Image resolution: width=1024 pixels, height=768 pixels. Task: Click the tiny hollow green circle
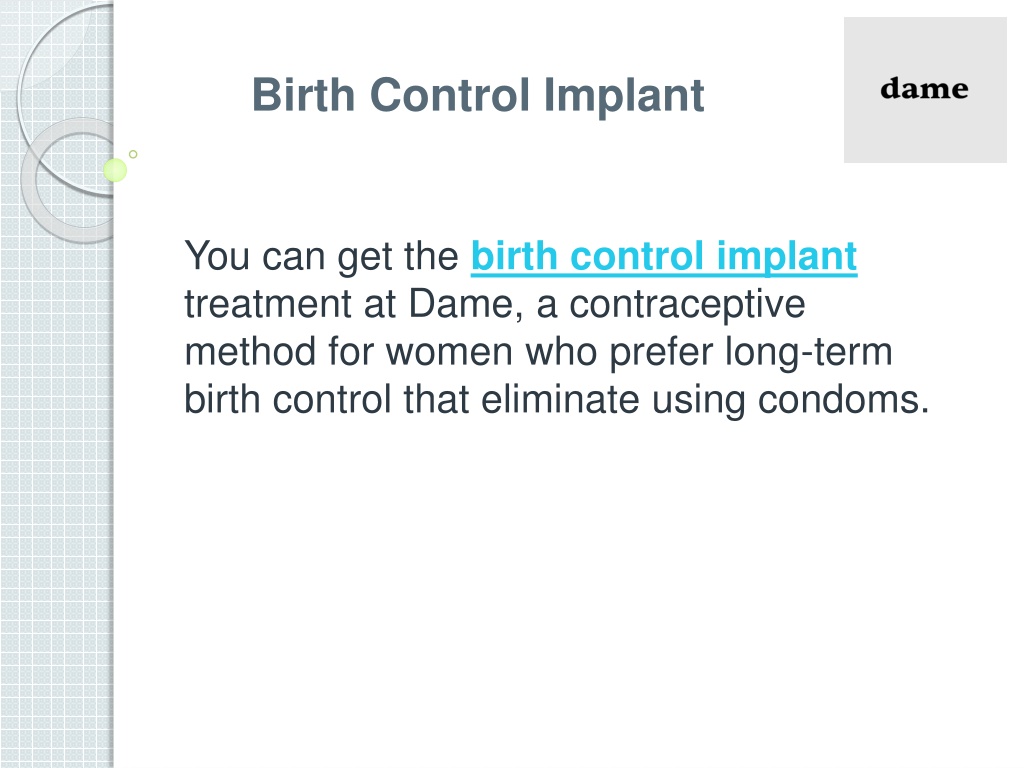[x=133, y=154]
